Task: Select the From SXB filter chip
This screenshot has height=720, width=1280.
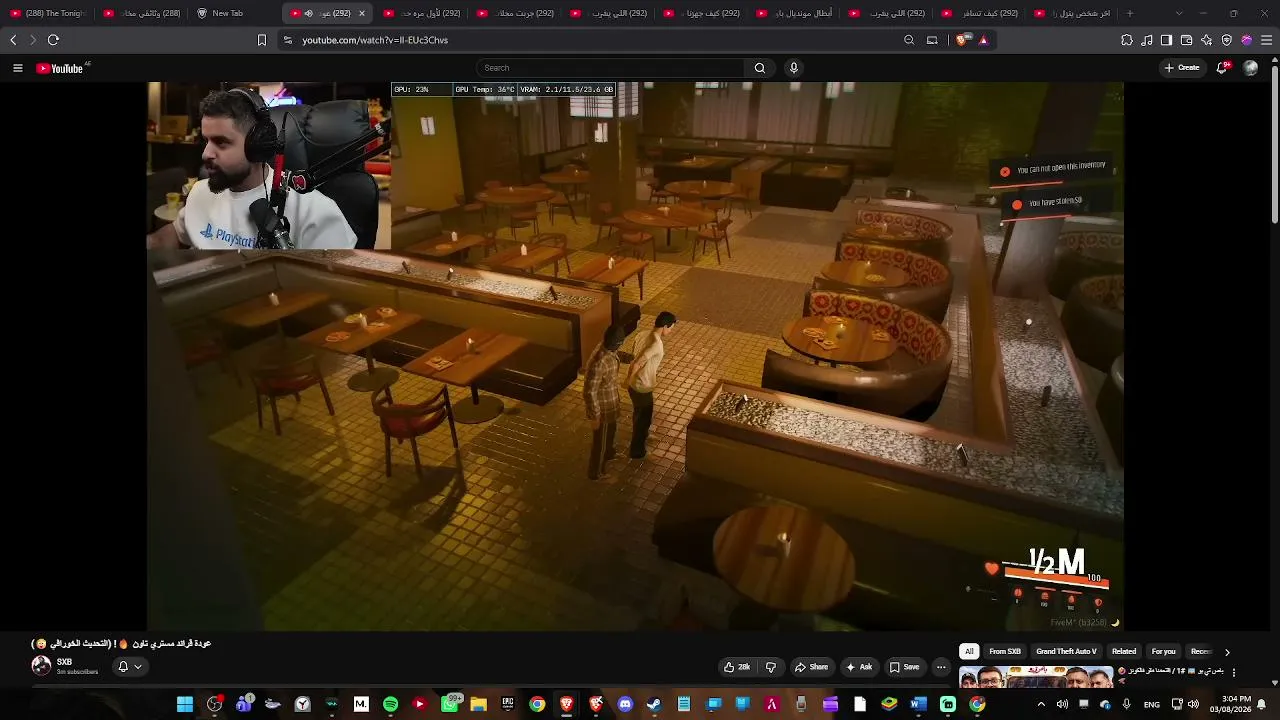Action: (1005, 652)
